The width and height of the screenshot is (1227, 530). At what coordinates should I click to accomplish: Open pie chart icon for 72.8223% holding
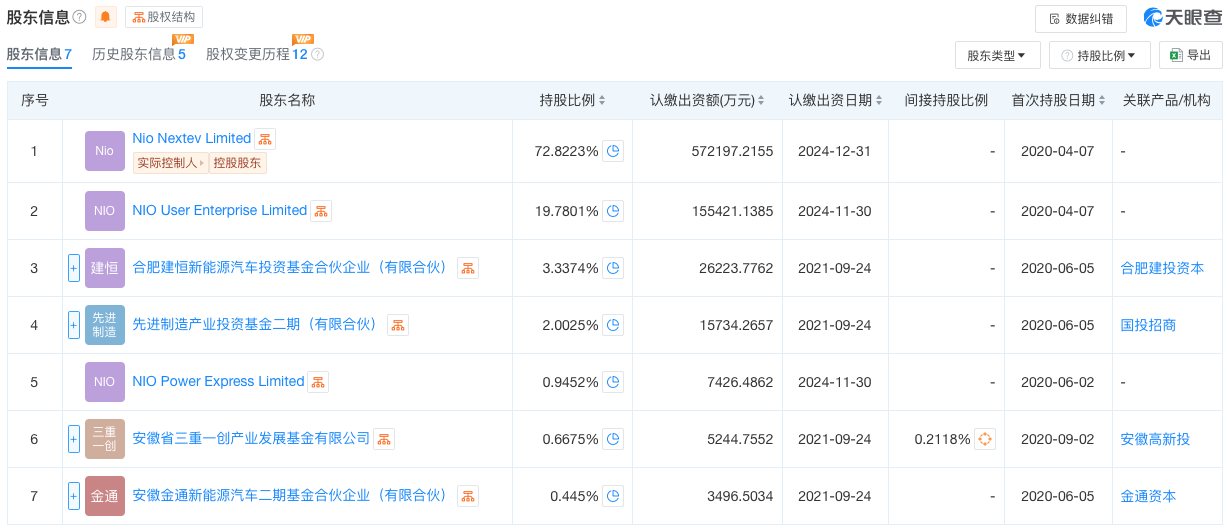613,152
